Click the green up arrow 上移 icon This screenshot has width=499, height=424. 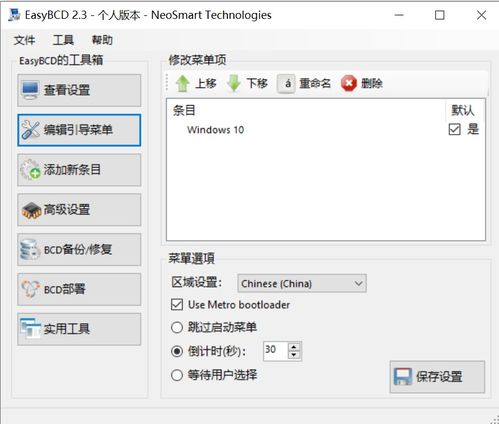point(182,83)
